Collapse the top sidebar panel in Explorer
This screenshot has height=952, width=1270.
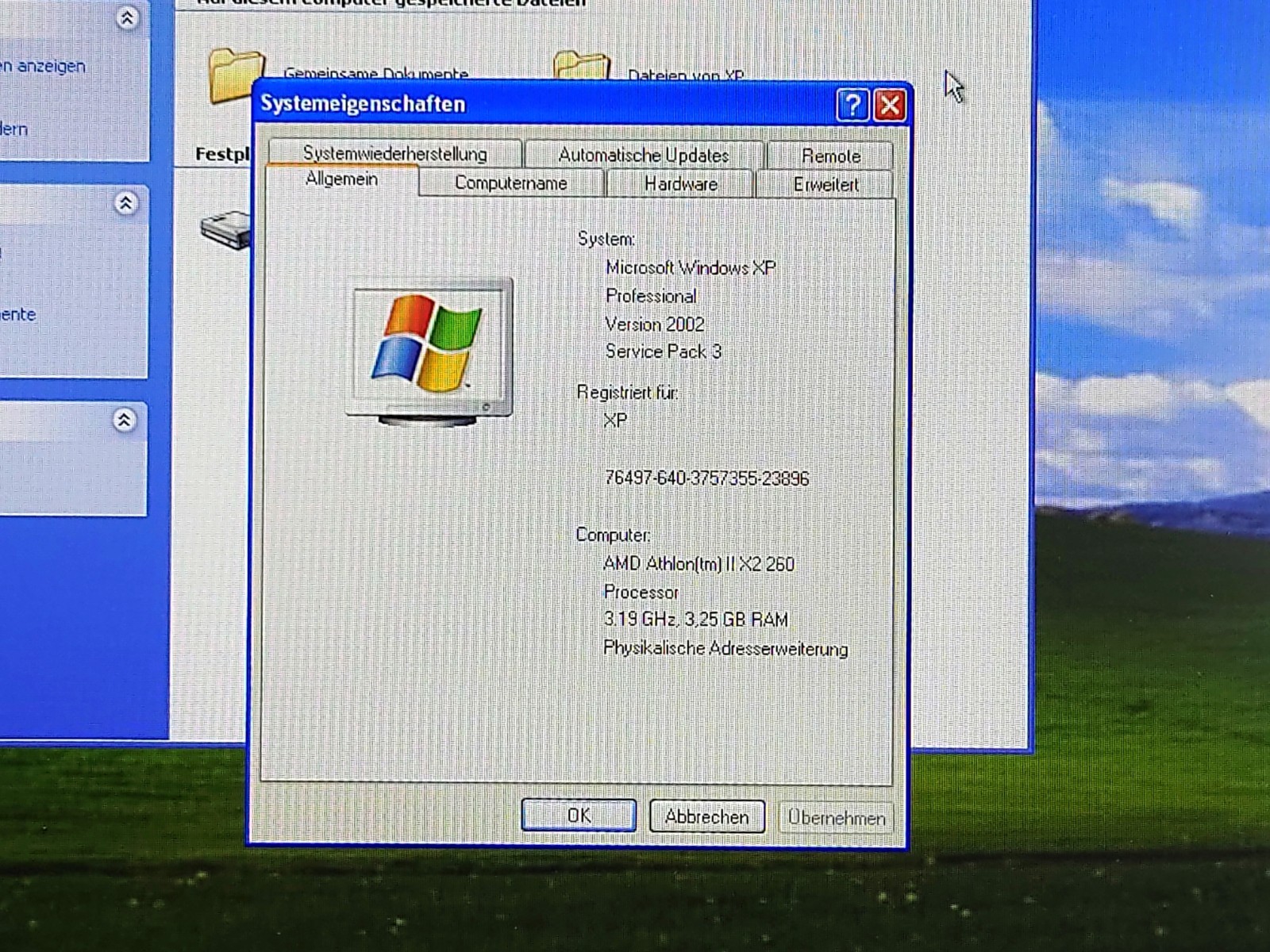[x=127, y=17]
